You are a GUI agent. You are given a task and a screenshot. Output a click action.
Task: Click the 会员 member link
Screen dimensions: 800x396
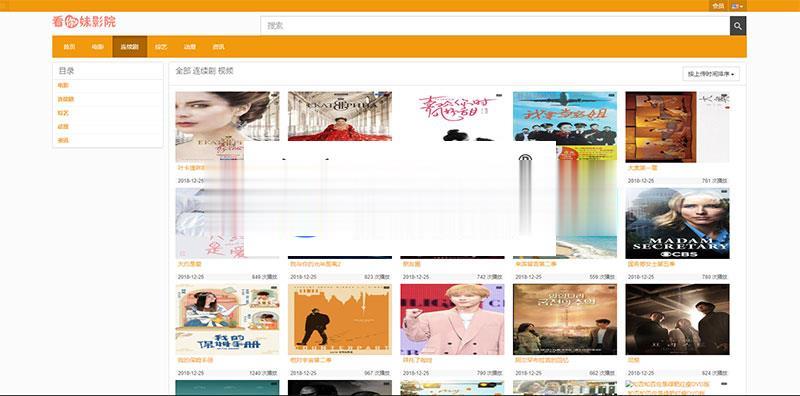point(718,6)
